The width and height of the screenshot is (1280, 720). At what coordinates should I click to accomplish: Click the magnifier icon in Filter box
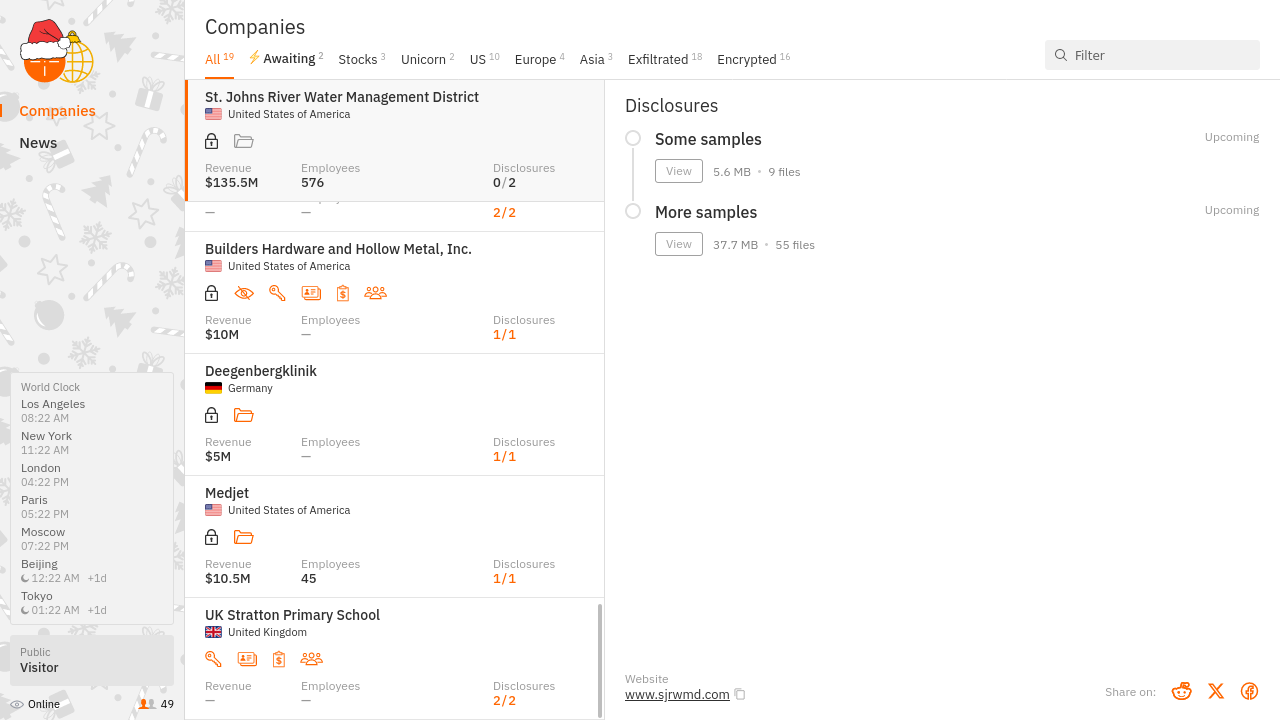1061,55
